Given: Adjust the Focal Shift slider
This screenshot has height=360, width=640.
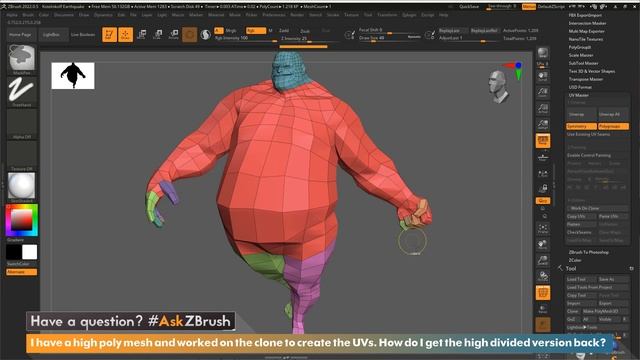Looking at the screenshot, I should coord(389,30).
